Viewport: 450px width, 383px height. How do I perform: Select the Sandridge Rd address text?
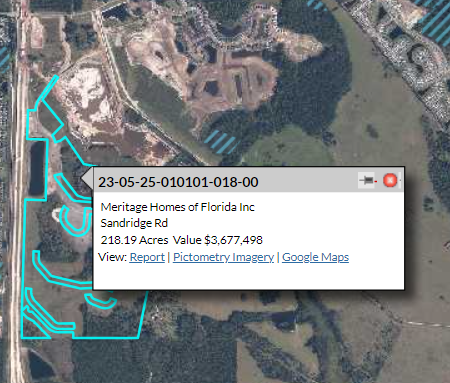coord(134,223)
